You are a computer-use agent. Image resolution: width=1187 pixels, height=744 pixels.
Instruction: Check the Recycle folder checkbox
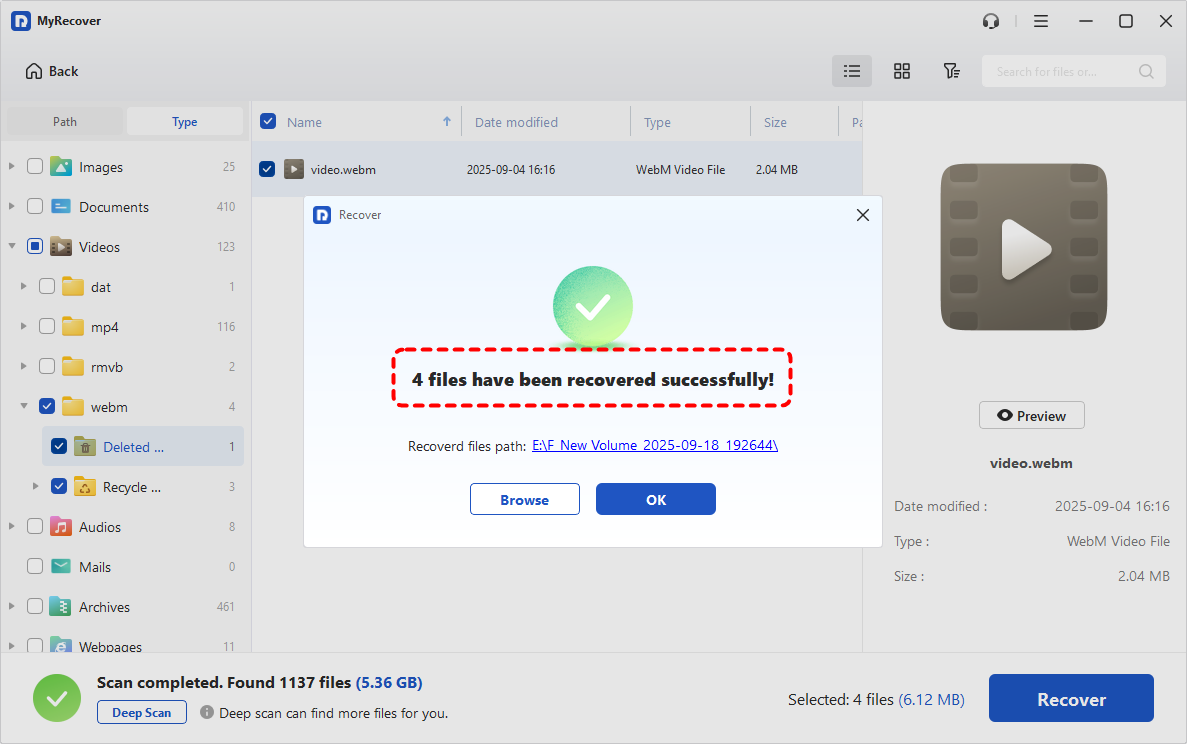tap(59, 486)
